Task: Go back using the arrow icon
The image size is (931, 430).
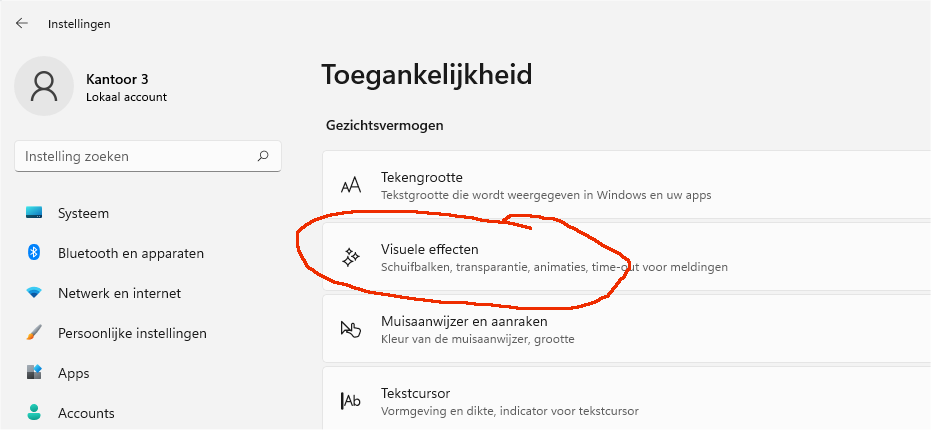Action: point(22,23)
